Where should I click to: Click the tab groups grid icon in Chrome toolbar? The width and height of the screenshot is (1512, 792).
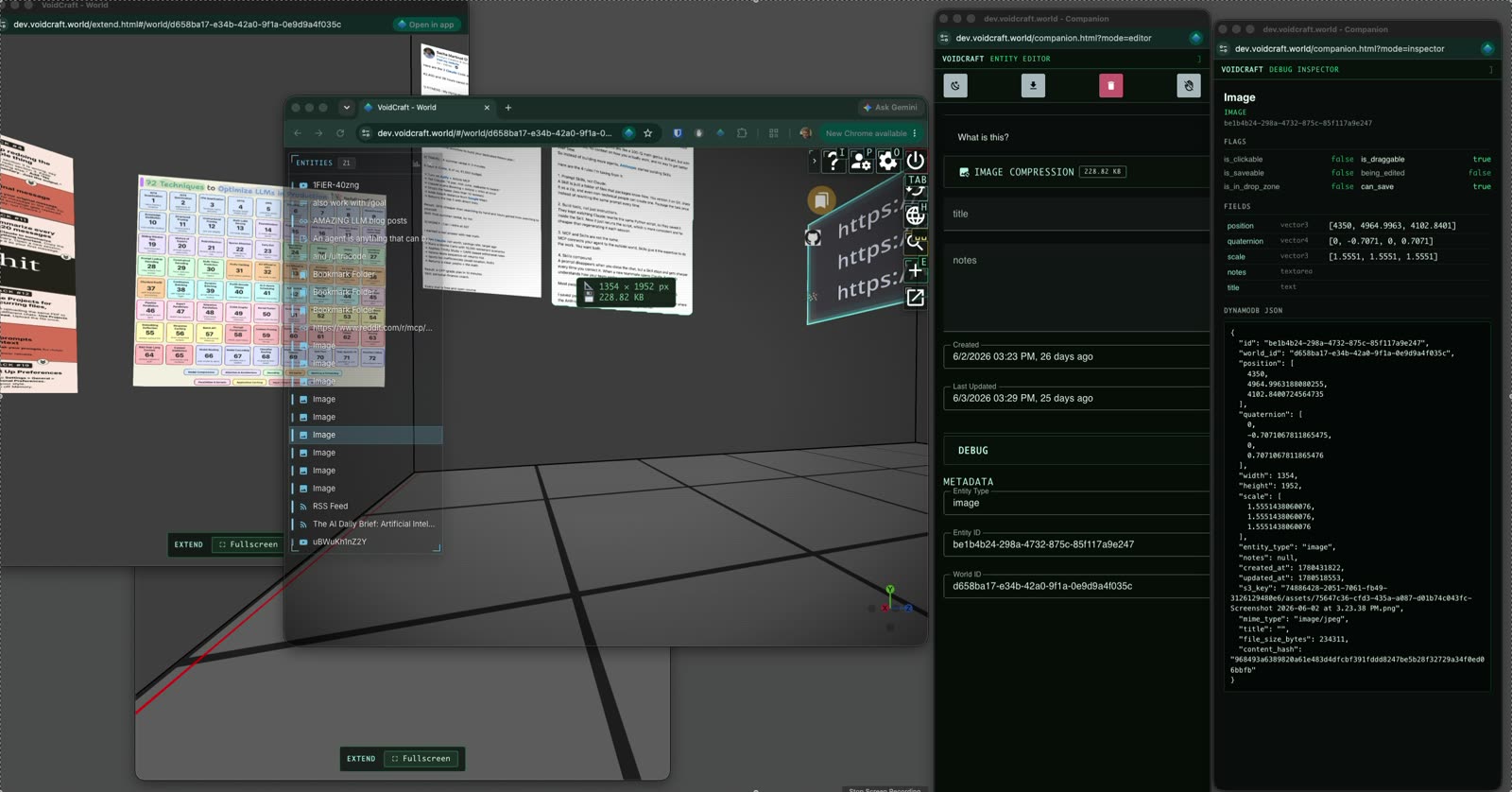tap(774, 133)
